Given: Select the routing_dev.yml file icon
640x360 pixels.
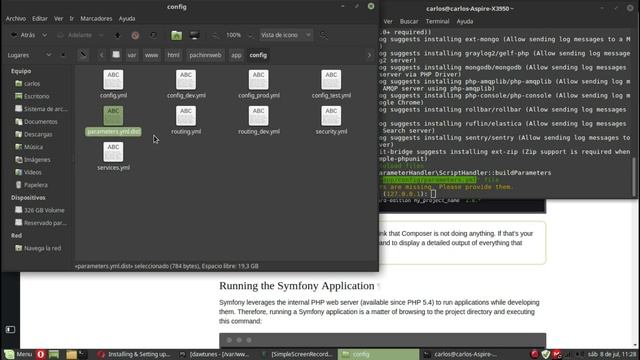Looking at the screenshot, I should (x=258, y=116).
